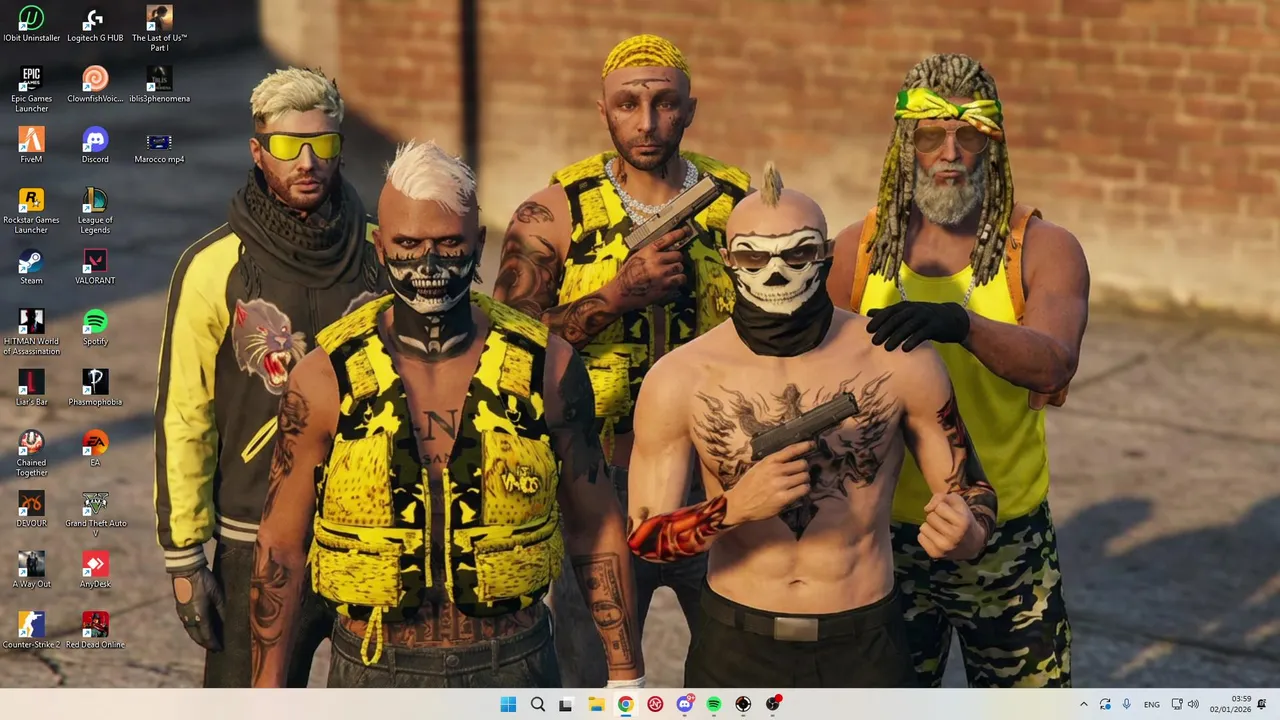Click the microphone tray icon
Image resolution: width=1280 pixels, height=720 pixels.
(x=1127, y=704)
